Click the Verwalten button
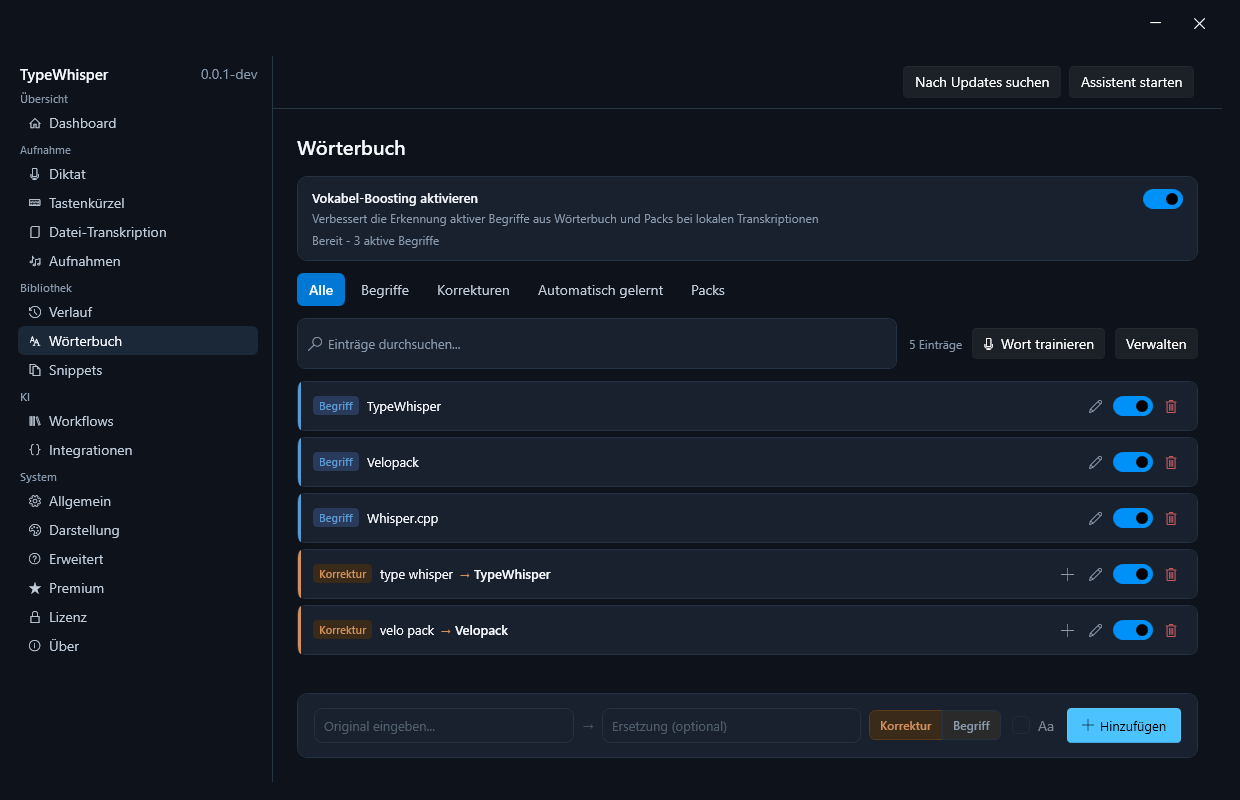Screen dimensions: 1240x800 pyautogui.click(x=1156, y=344)
